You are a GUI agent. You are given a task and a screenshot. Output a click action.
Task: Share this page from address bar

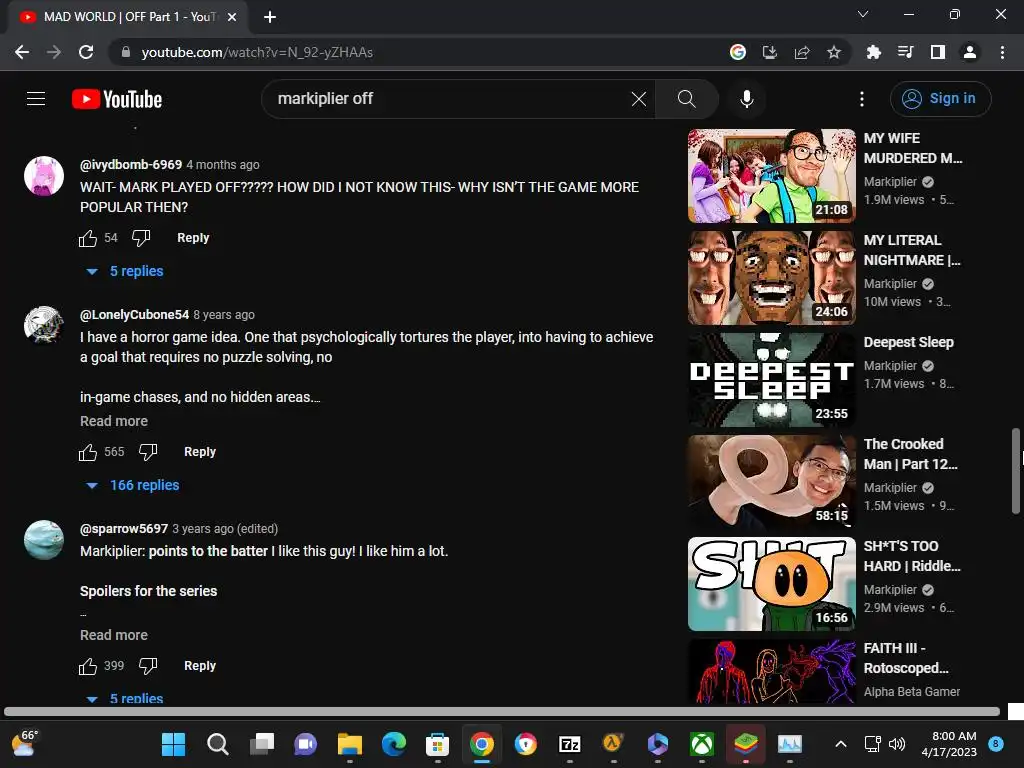pyautogui.click(x=801, y=52)
